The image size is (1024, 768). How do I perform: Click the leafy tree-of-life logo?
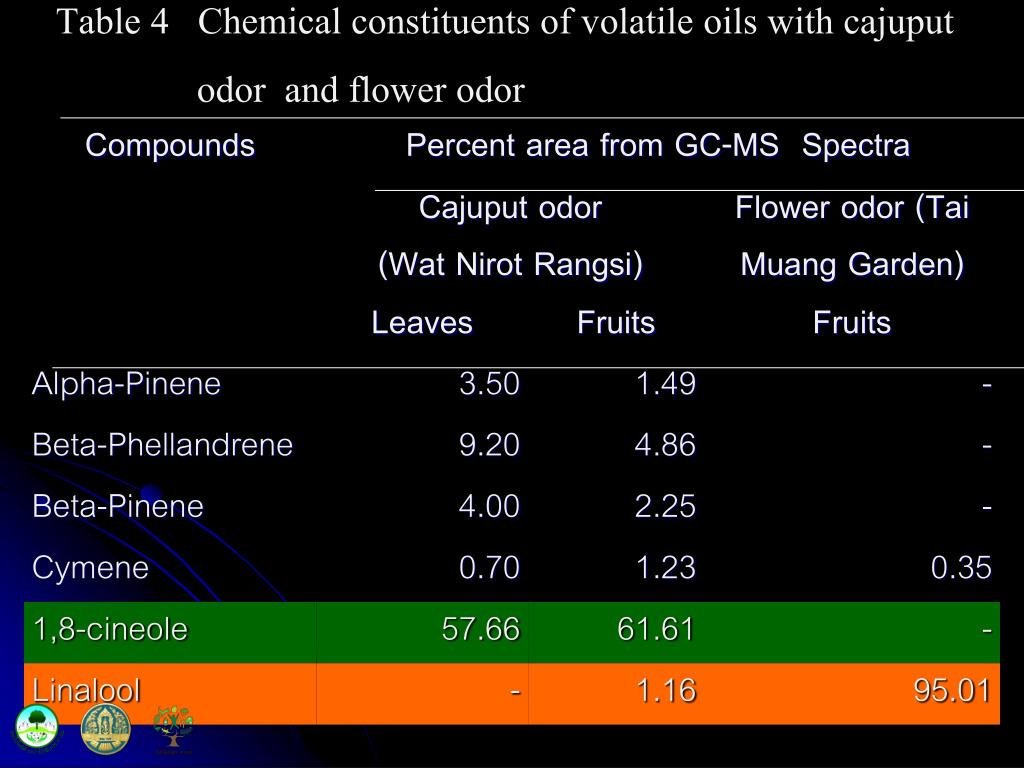[173, 728]
